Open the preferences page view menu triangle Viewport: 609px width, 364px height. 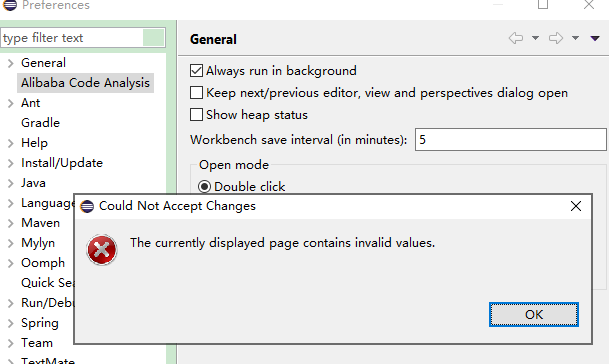point(595,38)
